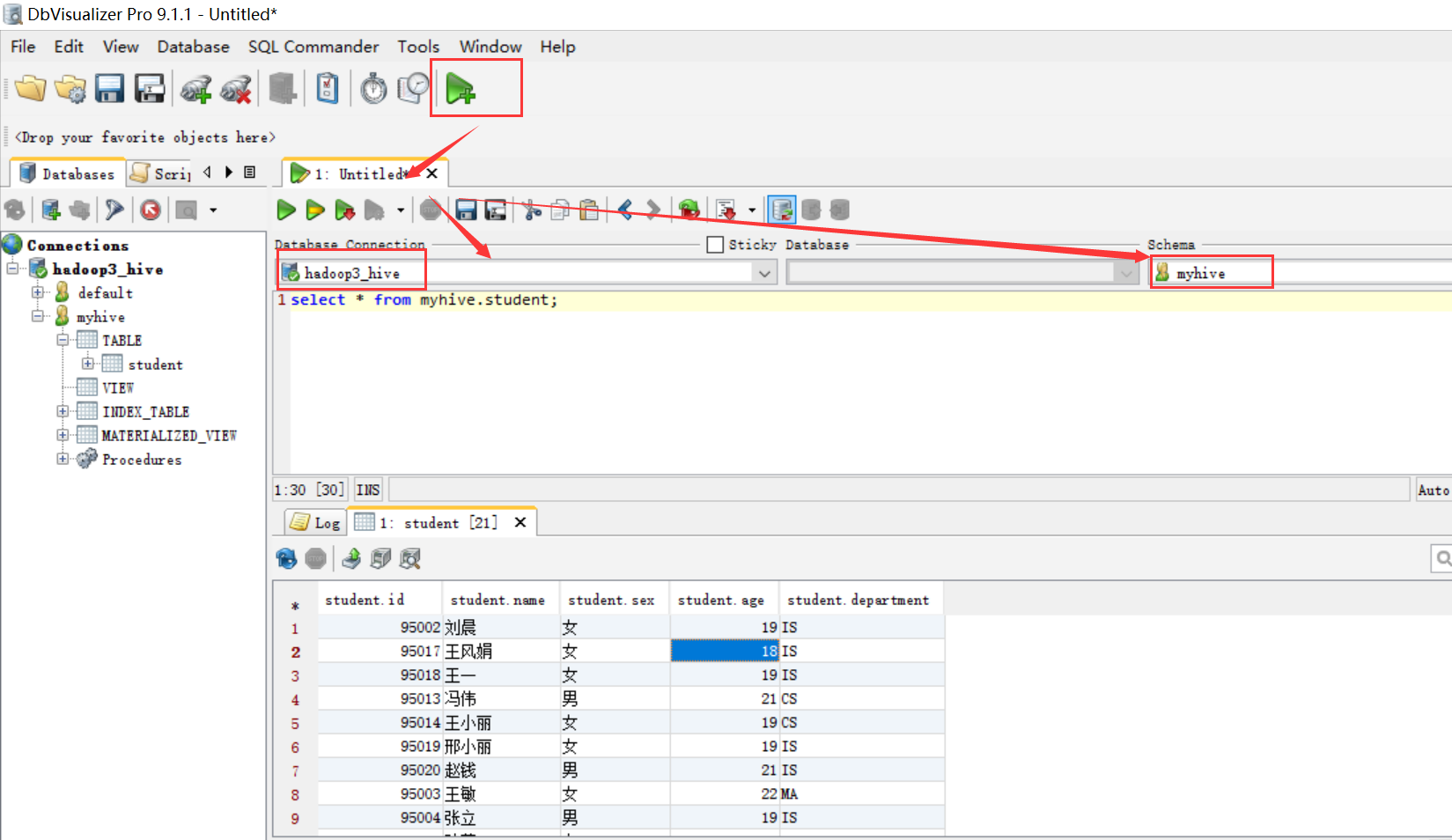Screen dimensions: 1452x840
Task: Select the cell with id 95013
Action: 379,698
